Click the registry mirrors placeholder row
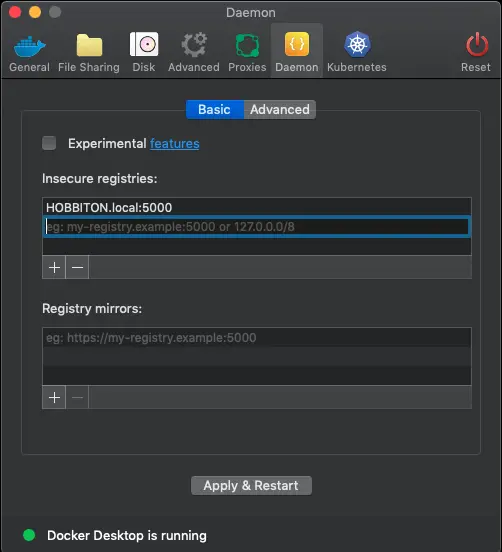 click(x=257, y=338)
